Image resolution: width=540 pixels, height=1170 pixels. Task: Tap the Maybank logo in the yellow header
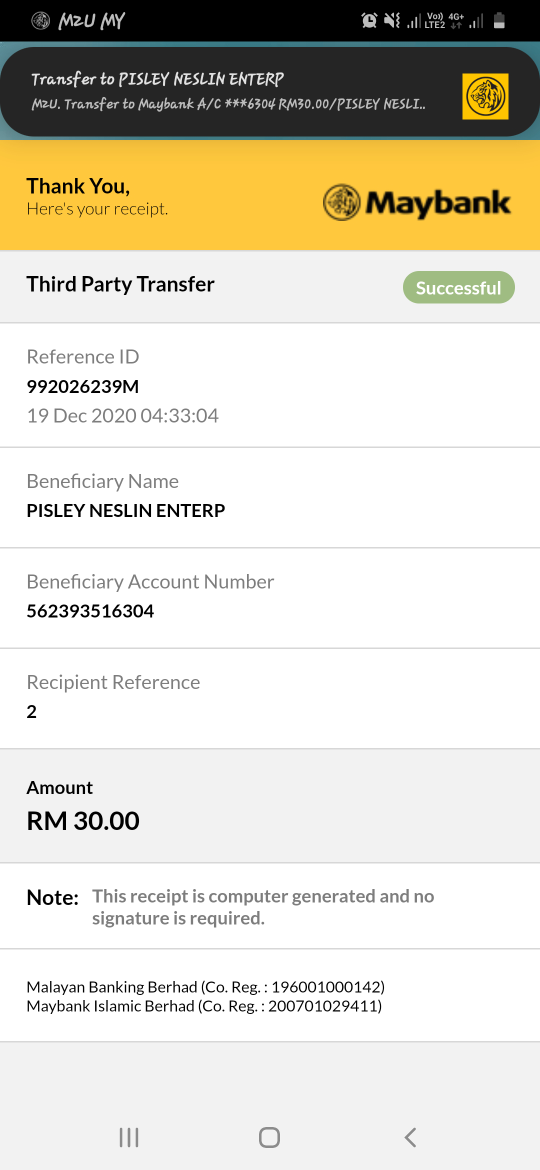(417, 203)
